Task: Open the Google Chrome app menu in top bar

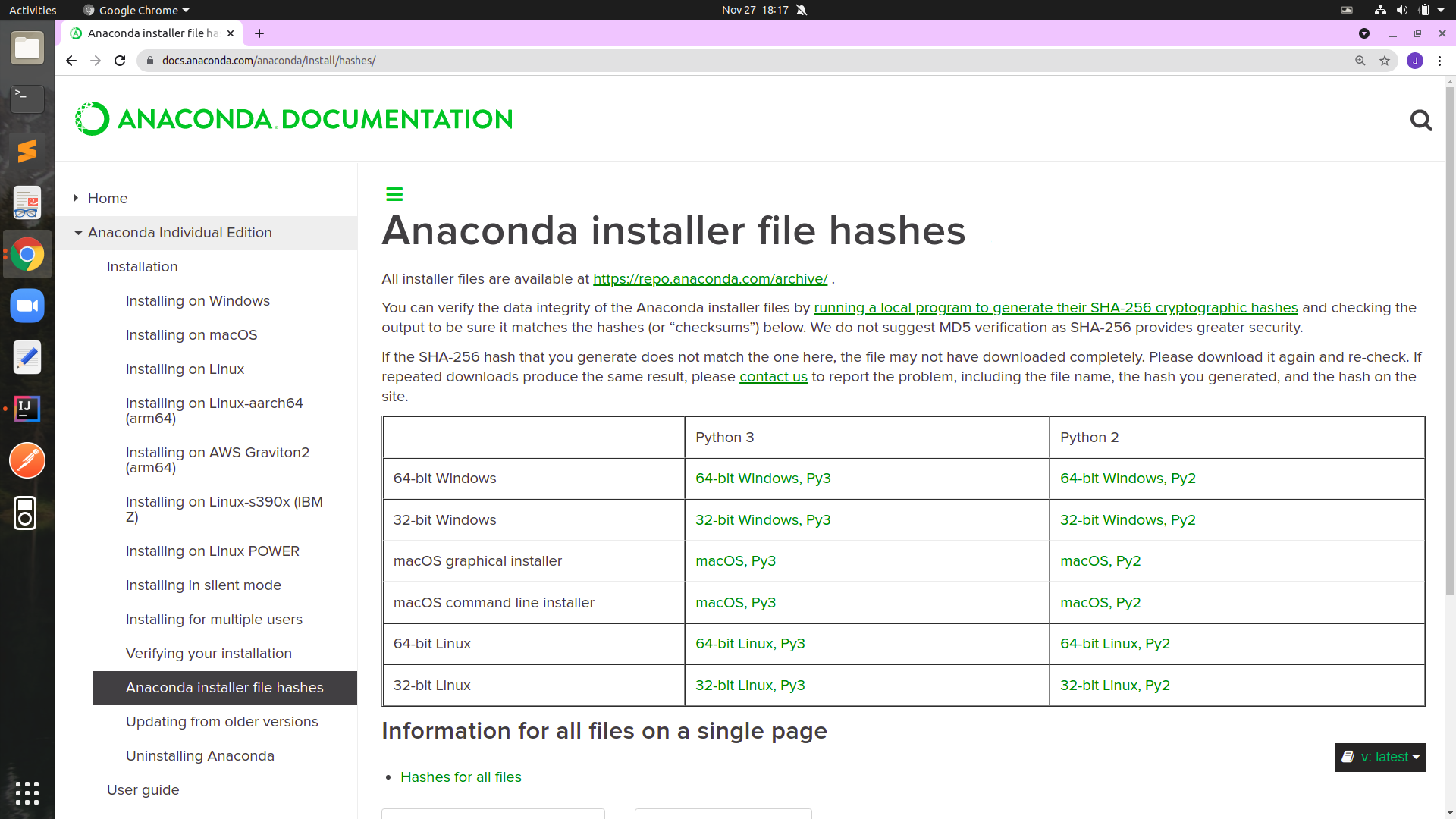Action: pyautogui.click(x=136, y=10)
